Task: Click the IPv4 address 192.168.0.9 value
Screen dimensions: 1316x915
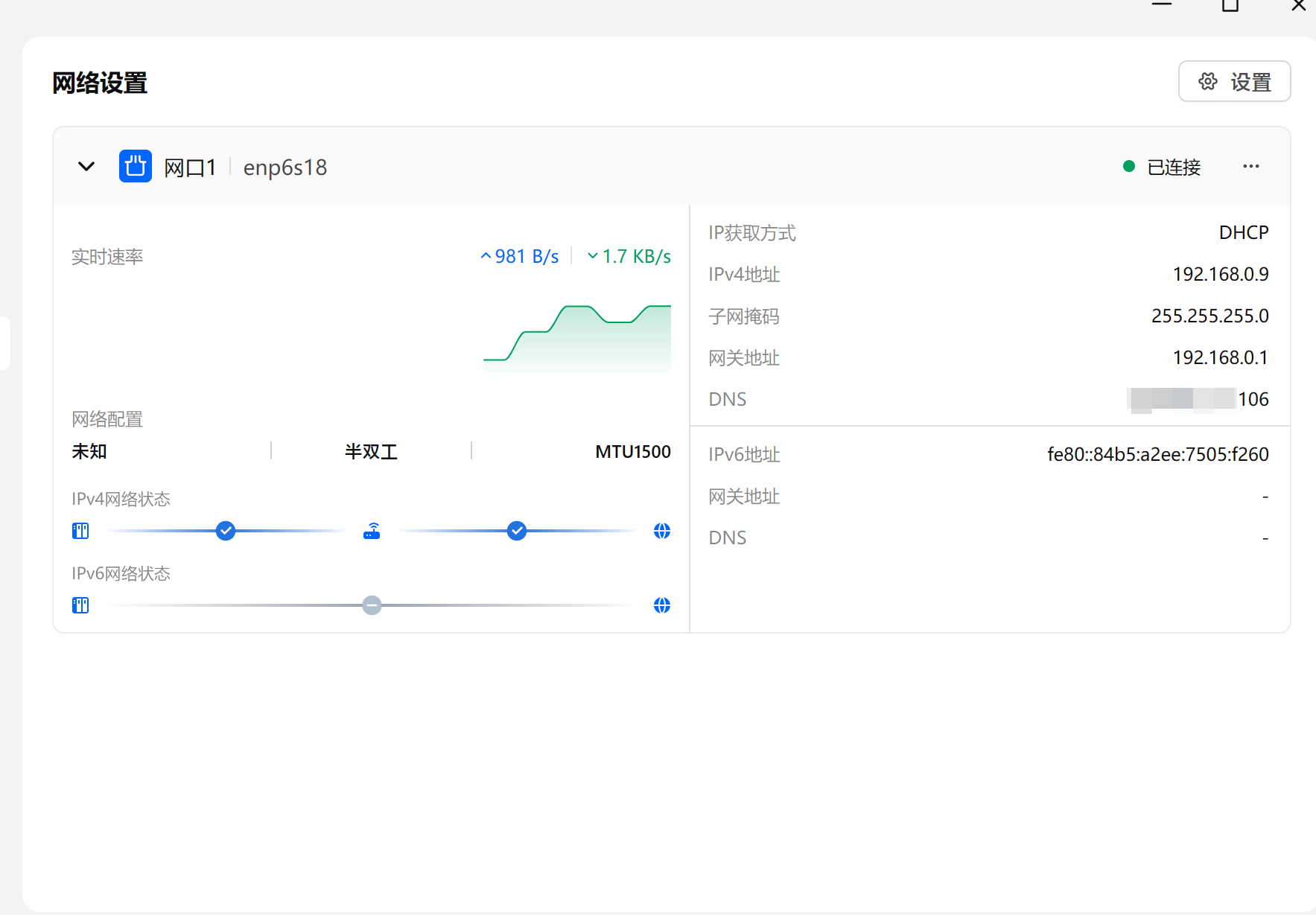Action: (1220, 275)
